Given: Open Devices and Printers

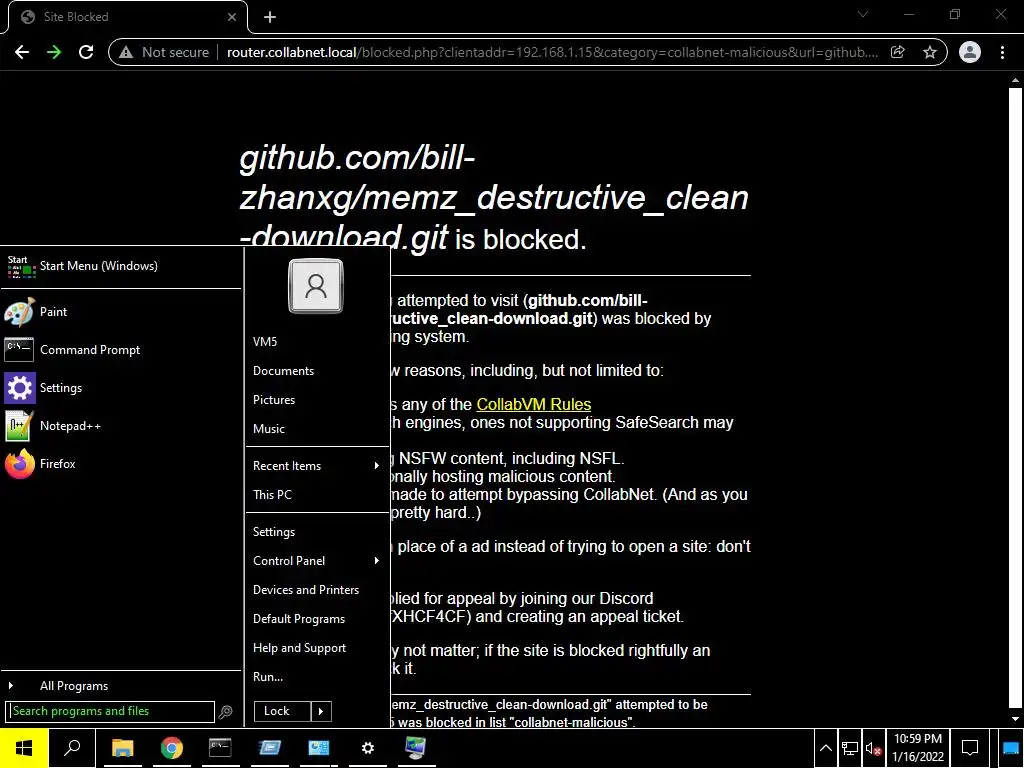Looking at the screenshot, I should 317,590.
